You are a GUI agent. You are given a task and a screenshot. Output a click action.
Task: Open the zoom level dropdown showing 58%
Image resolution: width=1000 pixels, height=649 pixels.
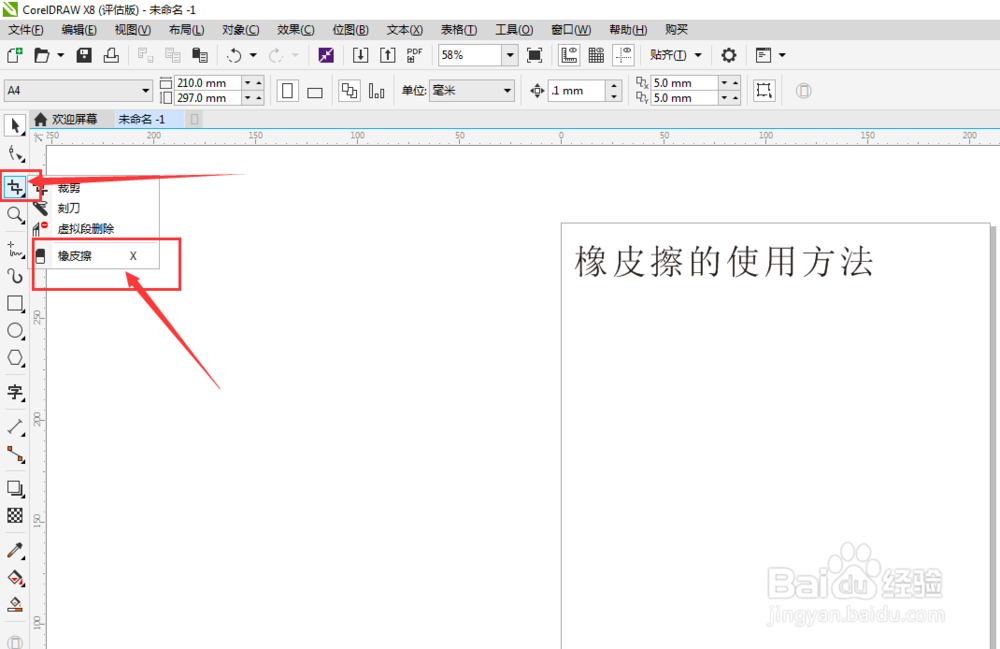click(509, 55)
